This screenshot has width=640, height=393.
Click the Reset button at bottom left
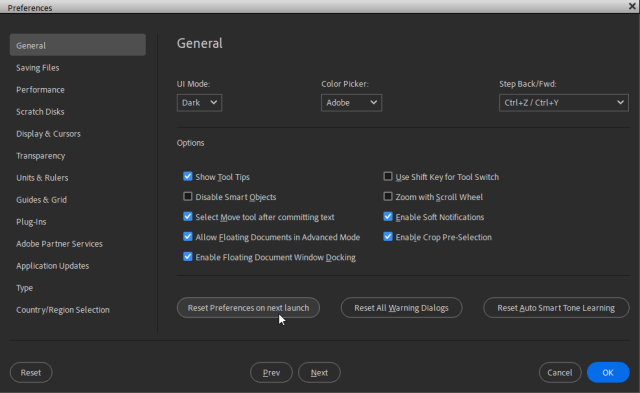31,373
